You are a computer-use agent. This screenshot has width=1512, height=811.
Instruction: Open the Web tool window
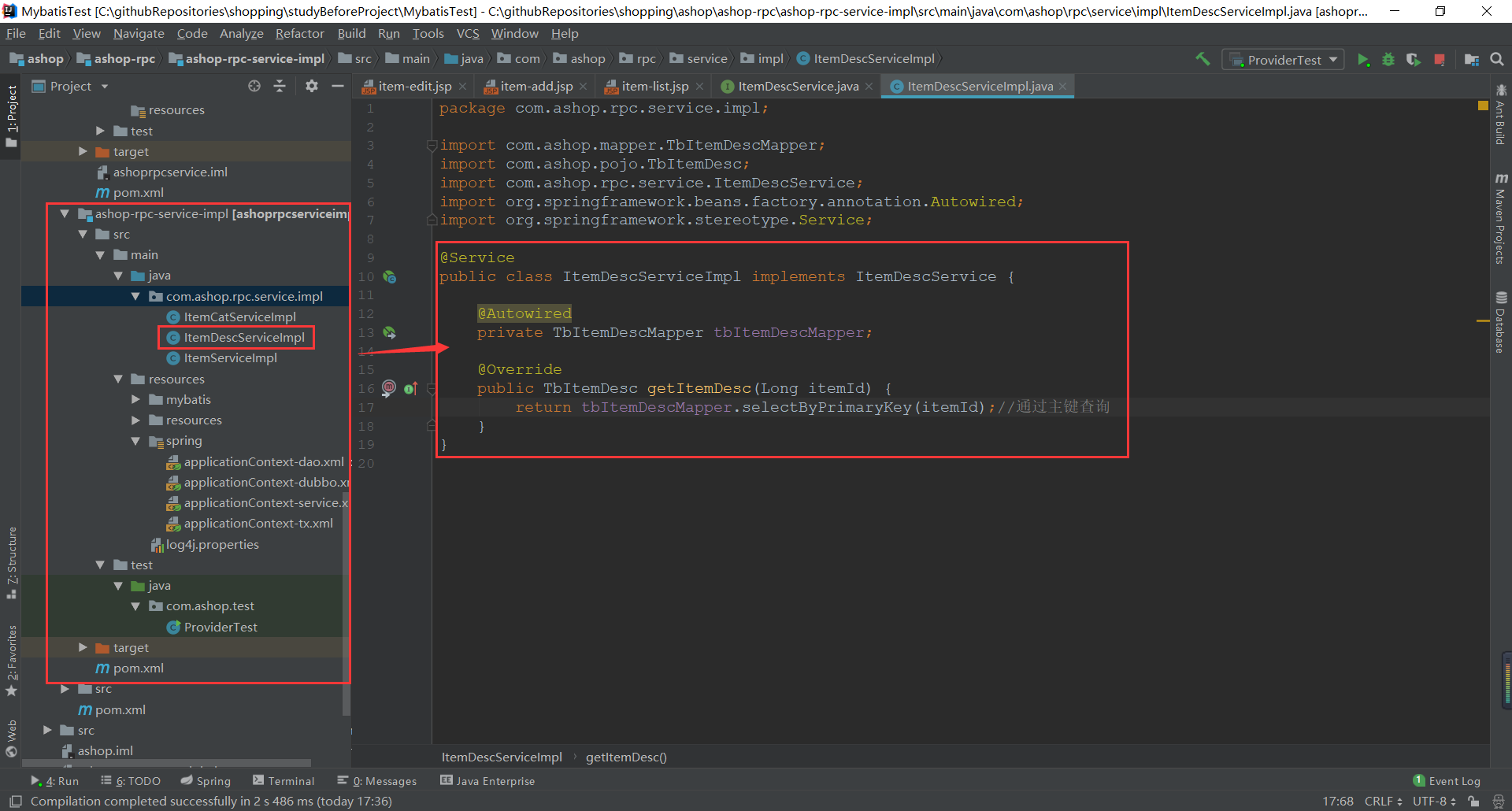point(11,739)
